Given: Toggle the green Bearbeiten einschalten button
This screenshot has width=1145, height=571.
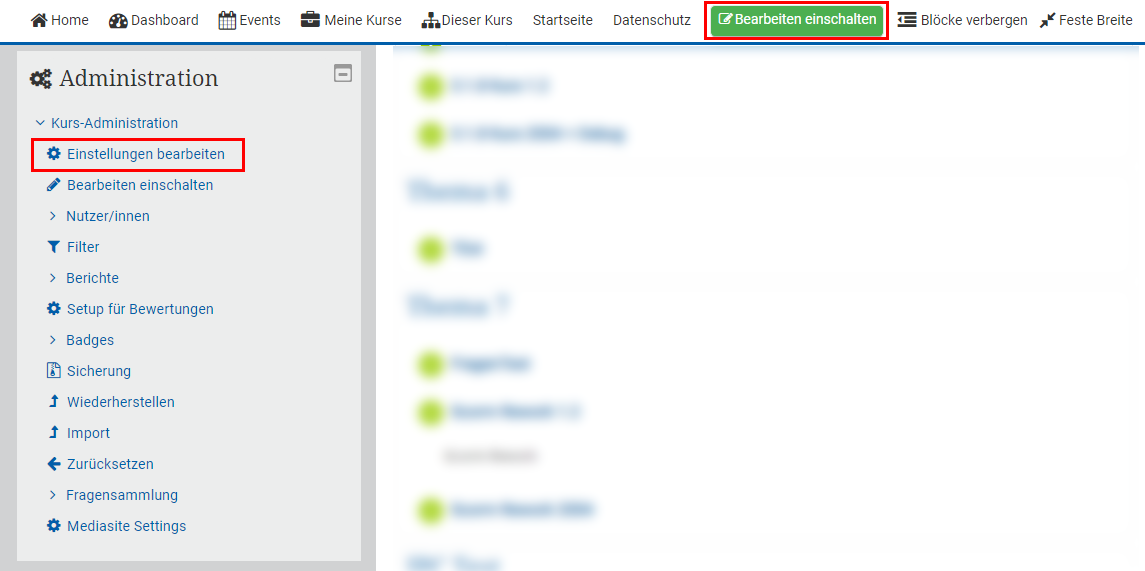Looking at the screenshot, I should tap(797, 20).
